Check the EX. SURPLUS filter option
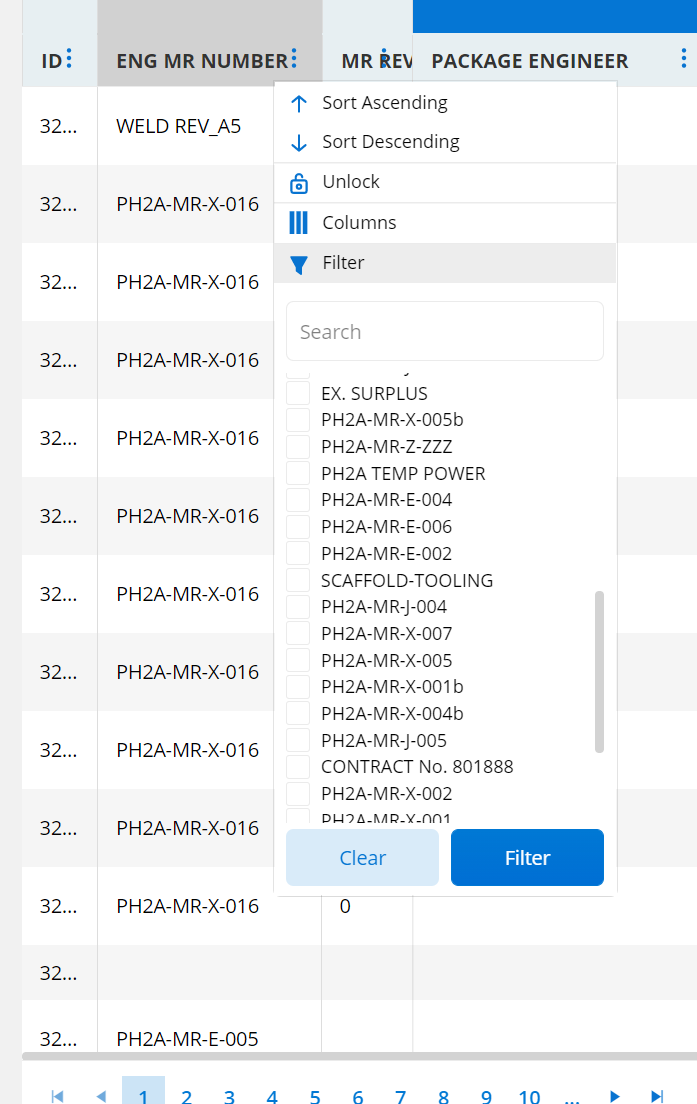This screenshot has width=697, height=1104. [299, 393]
